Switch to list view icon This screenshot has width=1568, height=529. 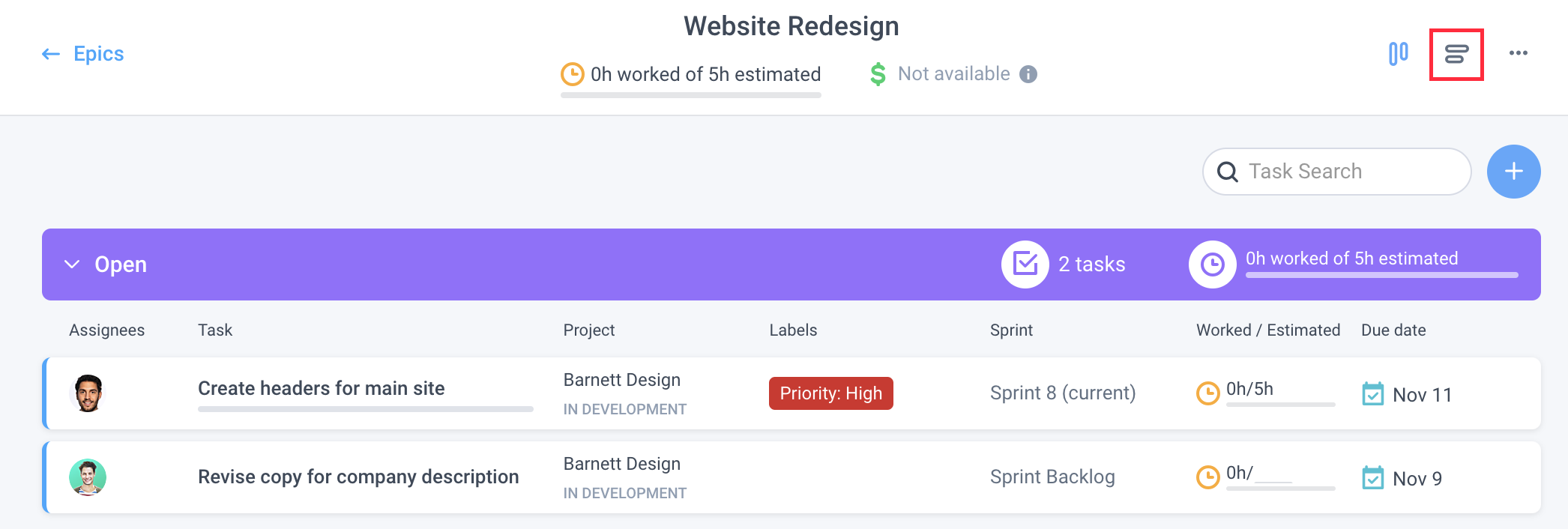(x=1456, y=54)
